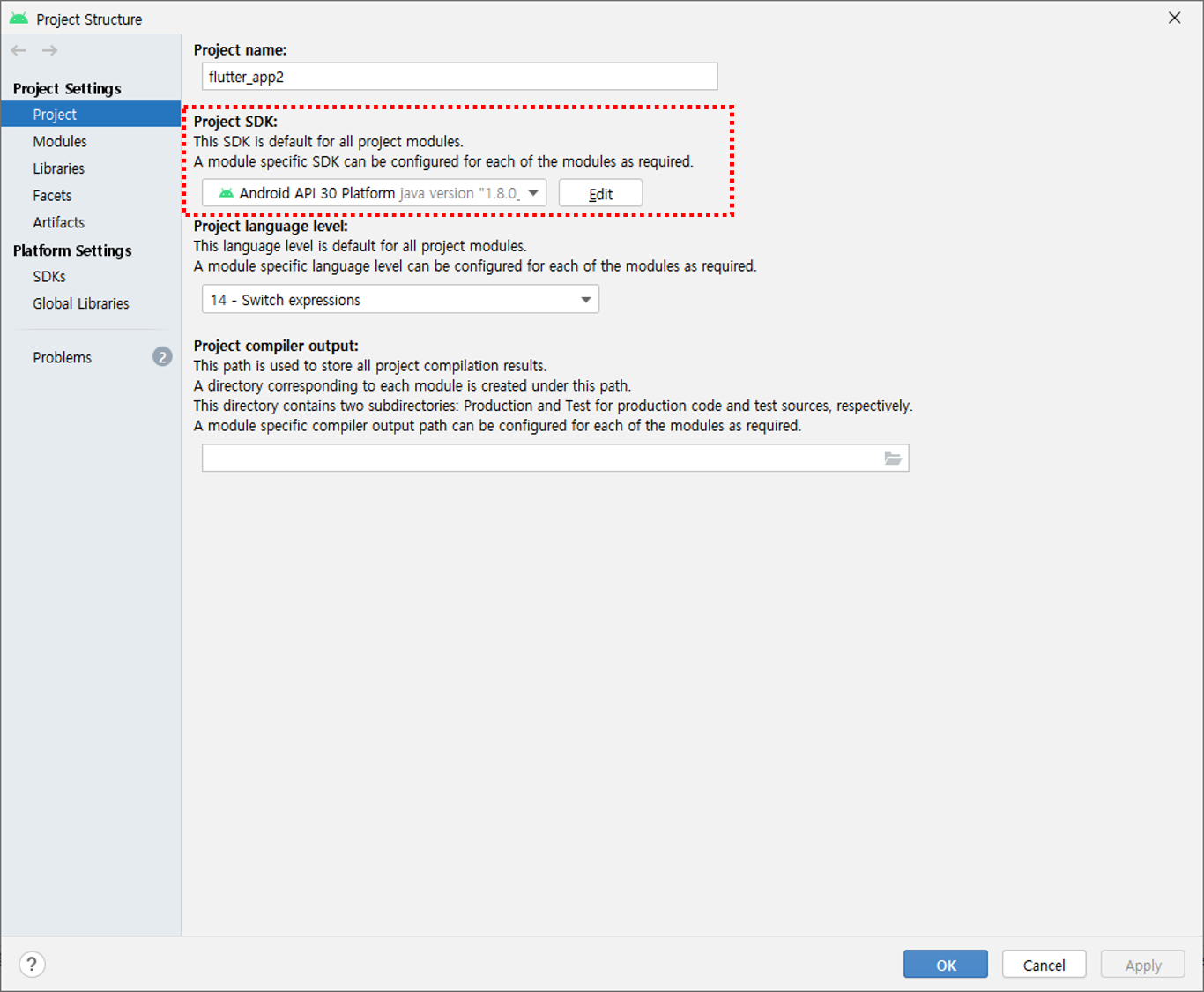The width and height of the screenshot is (1204, 992).
Task: Click the Platform Settings heading
Action: (72, 250)
